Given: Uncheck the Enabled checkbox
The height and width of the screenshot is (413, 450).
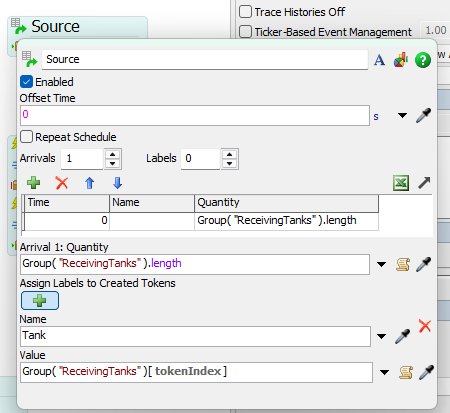Looking at the screenshot, I should (x=26, y=82).
